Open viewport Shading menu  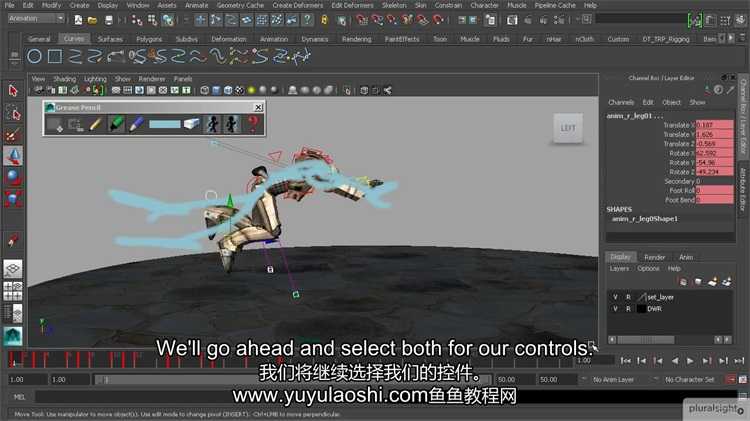click(65, 79)
